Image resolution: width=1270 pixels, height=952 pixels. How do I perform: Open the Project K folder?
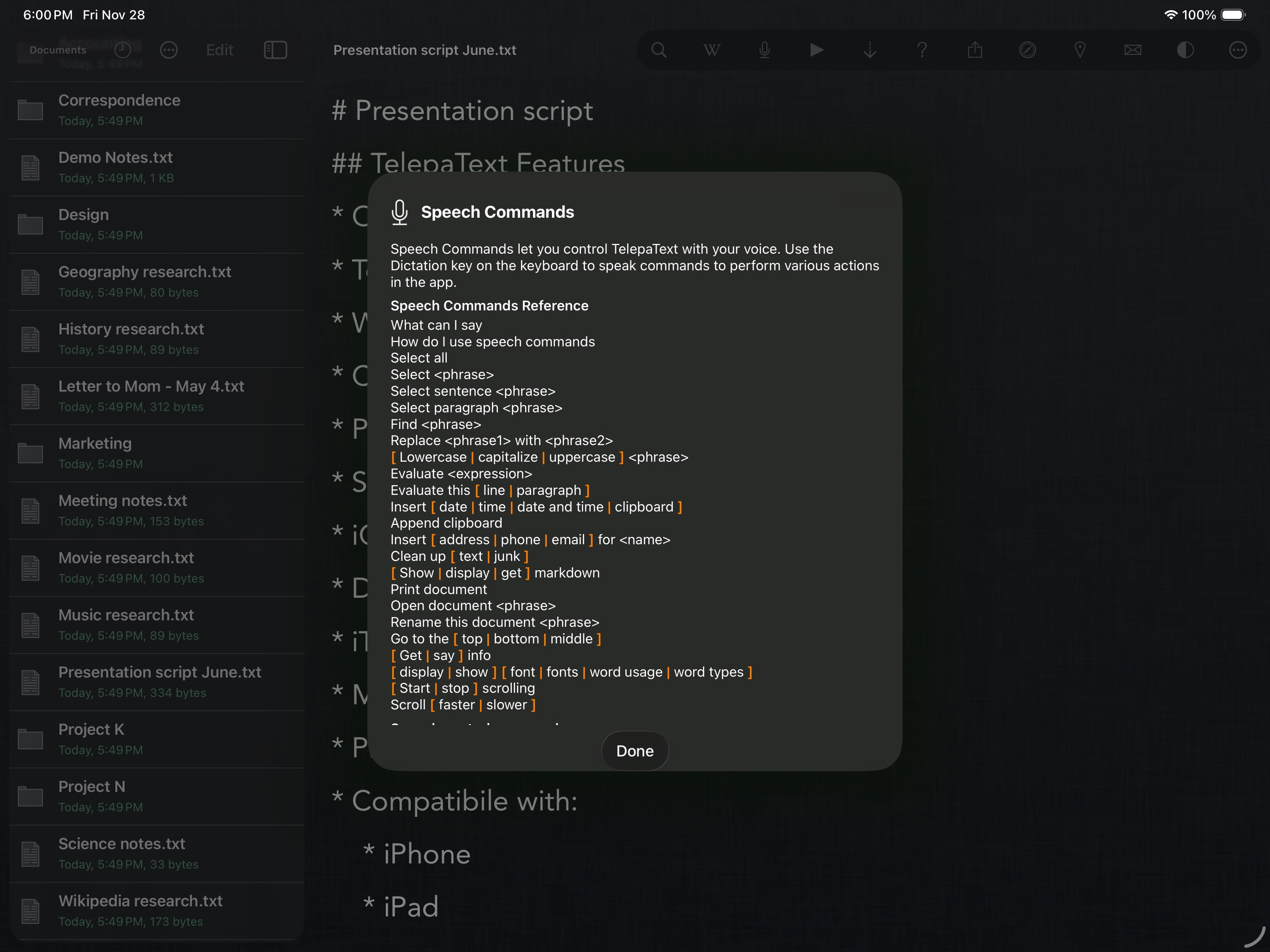(x=157, y=739)
